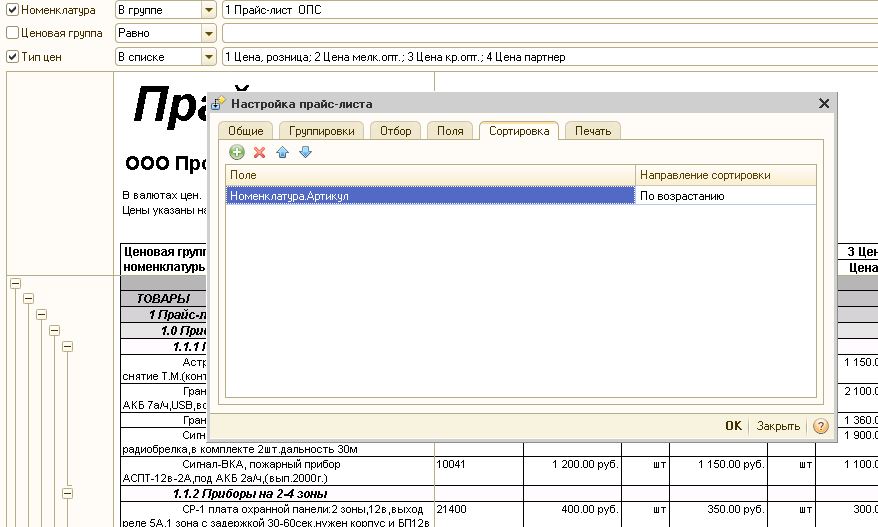The height and width of the screenshot is (527, 878).
Task: Close the Настройка прайс-листа dialog
Action: tap(824, 103)
